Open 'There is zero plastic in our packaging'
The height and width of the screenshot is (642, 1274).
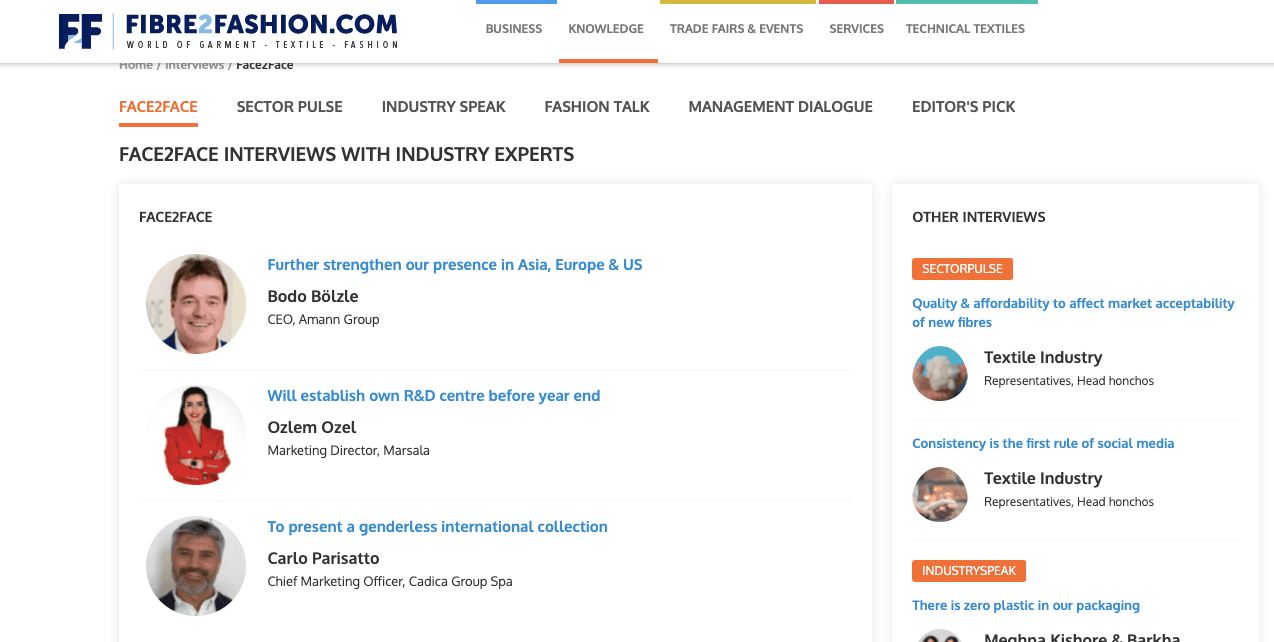click(x=1026, y=605)
